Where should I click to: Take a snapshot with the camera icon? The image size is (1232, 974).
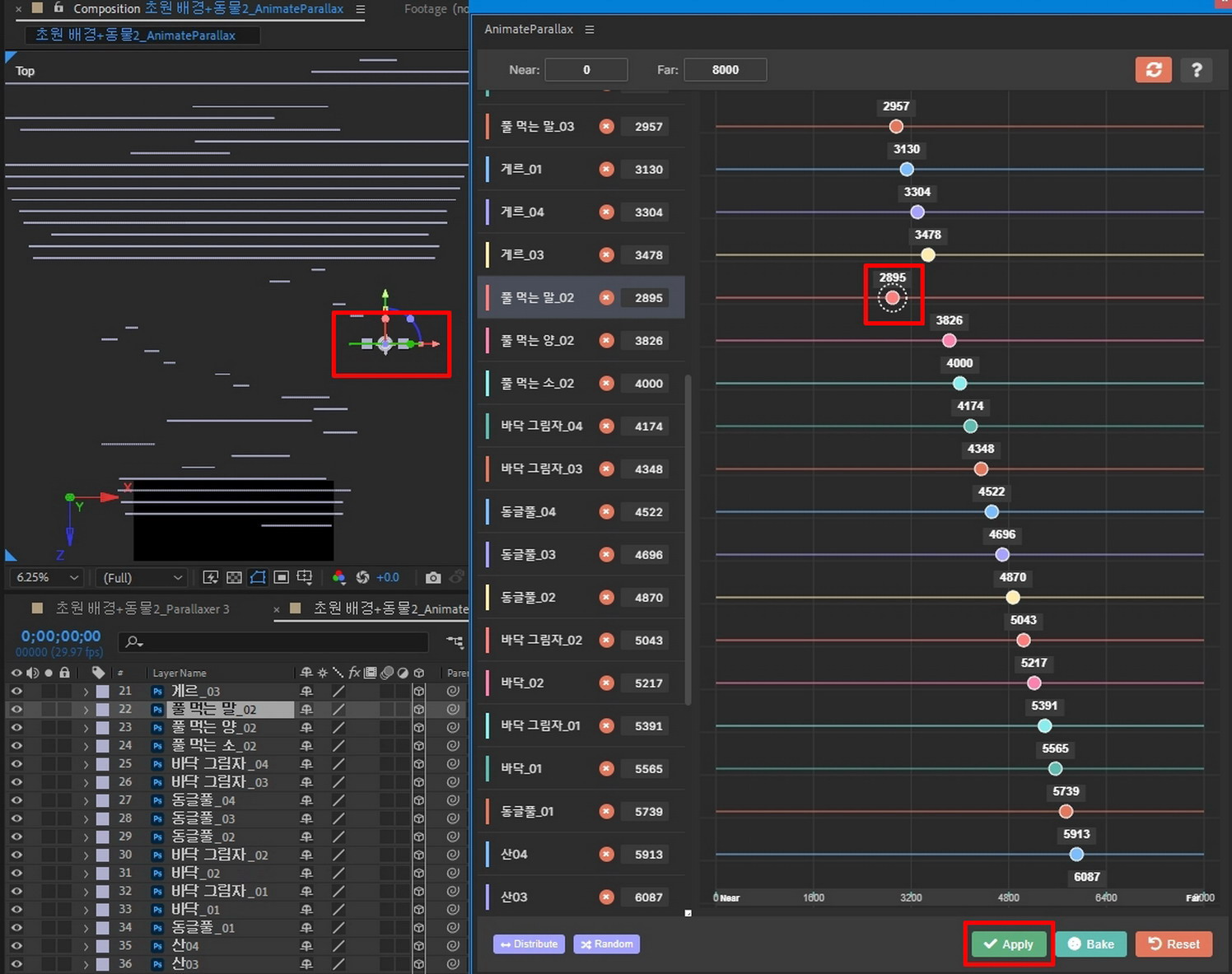[433, 577]
